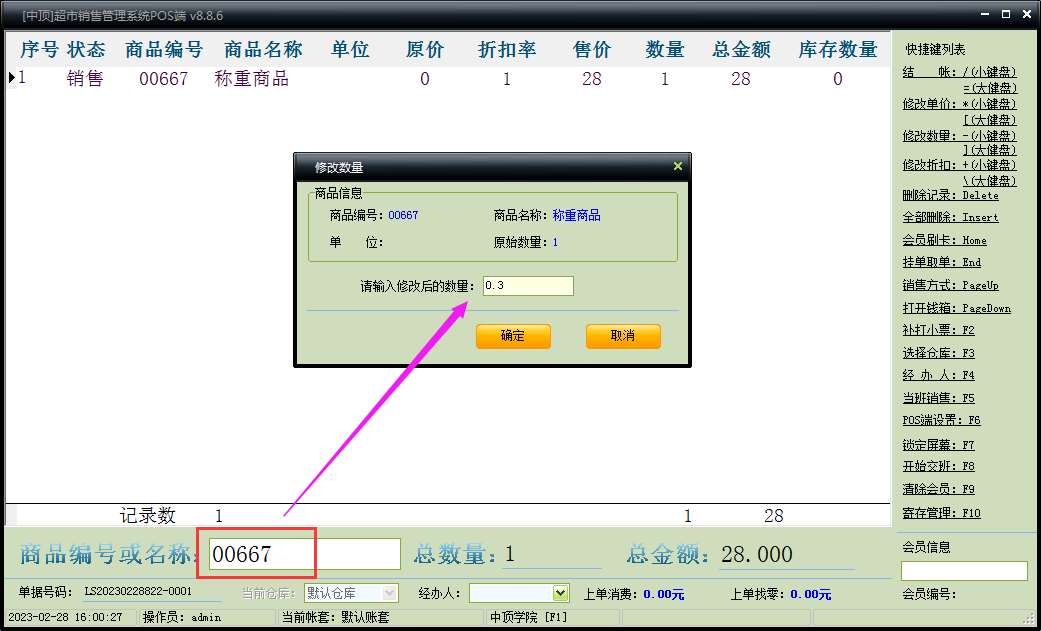The image size is (1041, 631).
Task: Click 当班销售: F5 shortcut
Action: click(939, 398)
